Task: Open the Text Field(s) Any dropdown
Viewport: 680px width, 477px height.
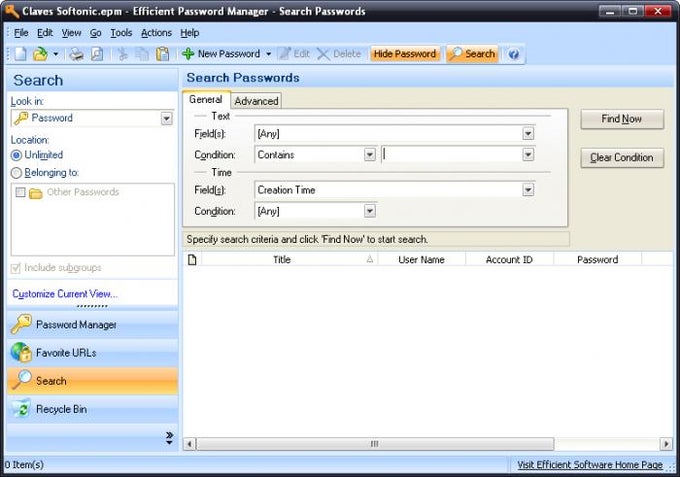Action: pos(528,134)
